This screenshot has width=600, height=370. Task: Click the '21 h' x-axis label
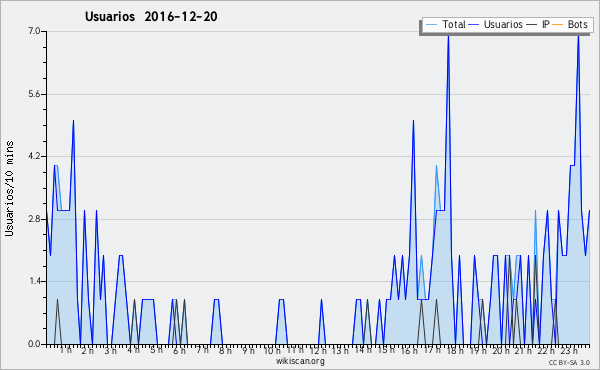523,350
